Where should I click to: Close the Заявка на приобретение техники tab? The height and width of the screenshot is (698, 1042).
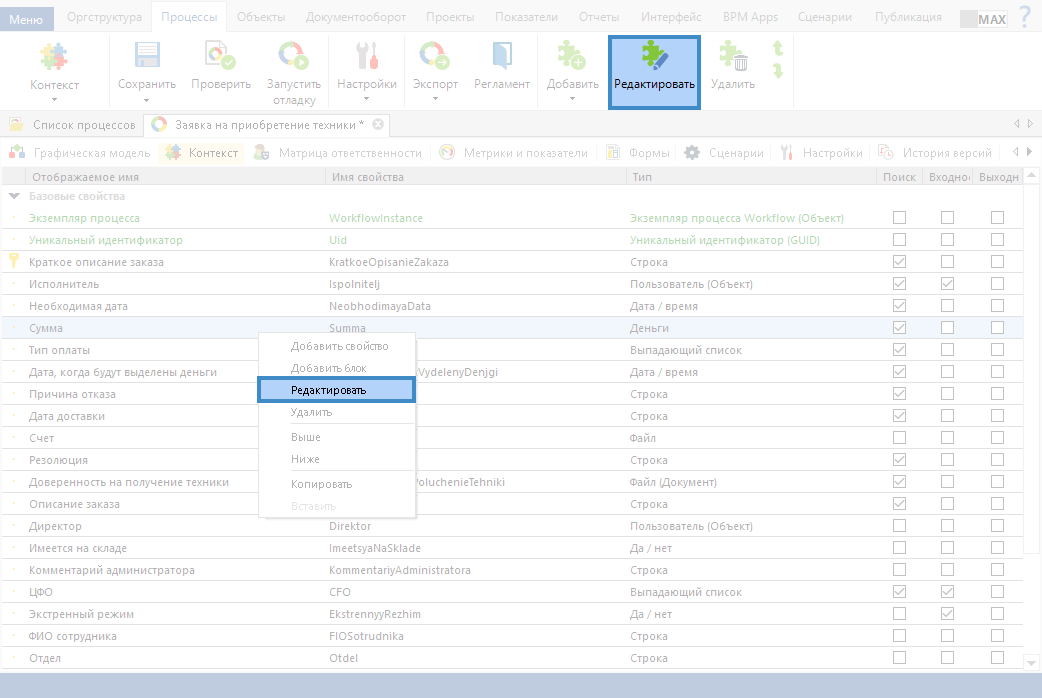[x=377, y=125]
